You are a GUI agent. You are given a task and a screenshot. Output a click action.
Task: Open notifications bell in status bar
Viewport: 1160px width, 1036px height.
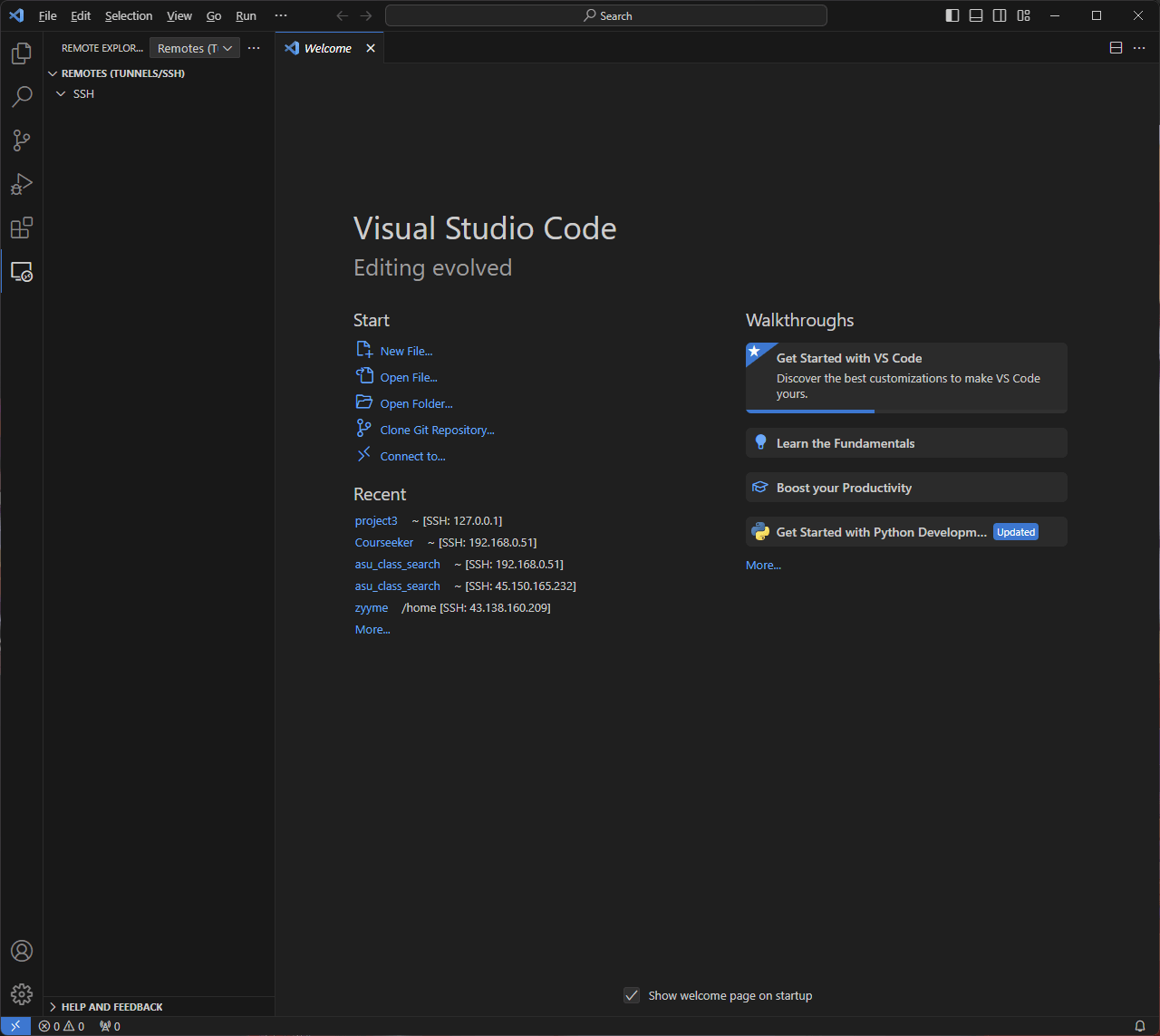1140,1026
